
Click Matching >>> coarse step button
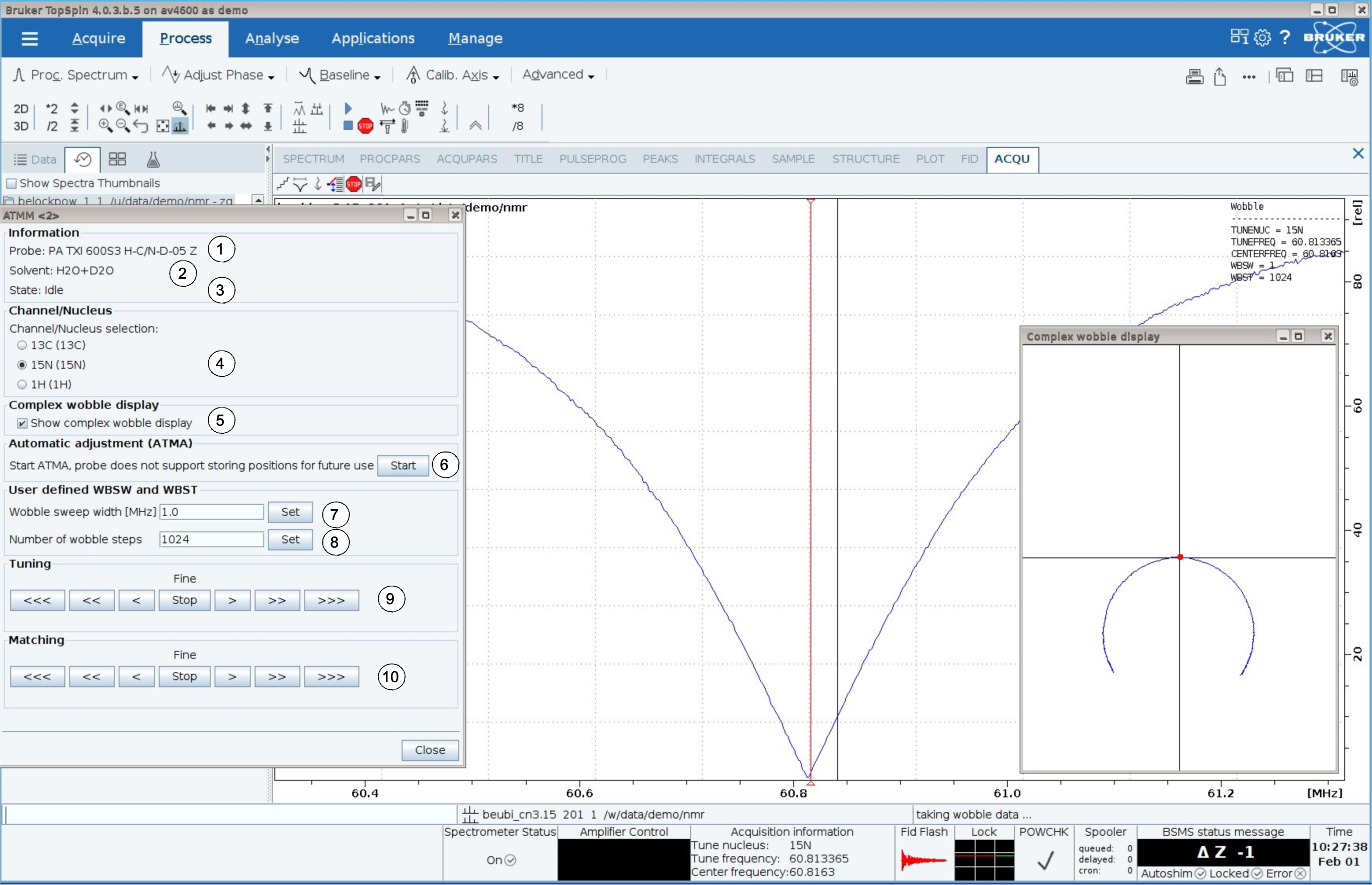(x=332, y=676)
